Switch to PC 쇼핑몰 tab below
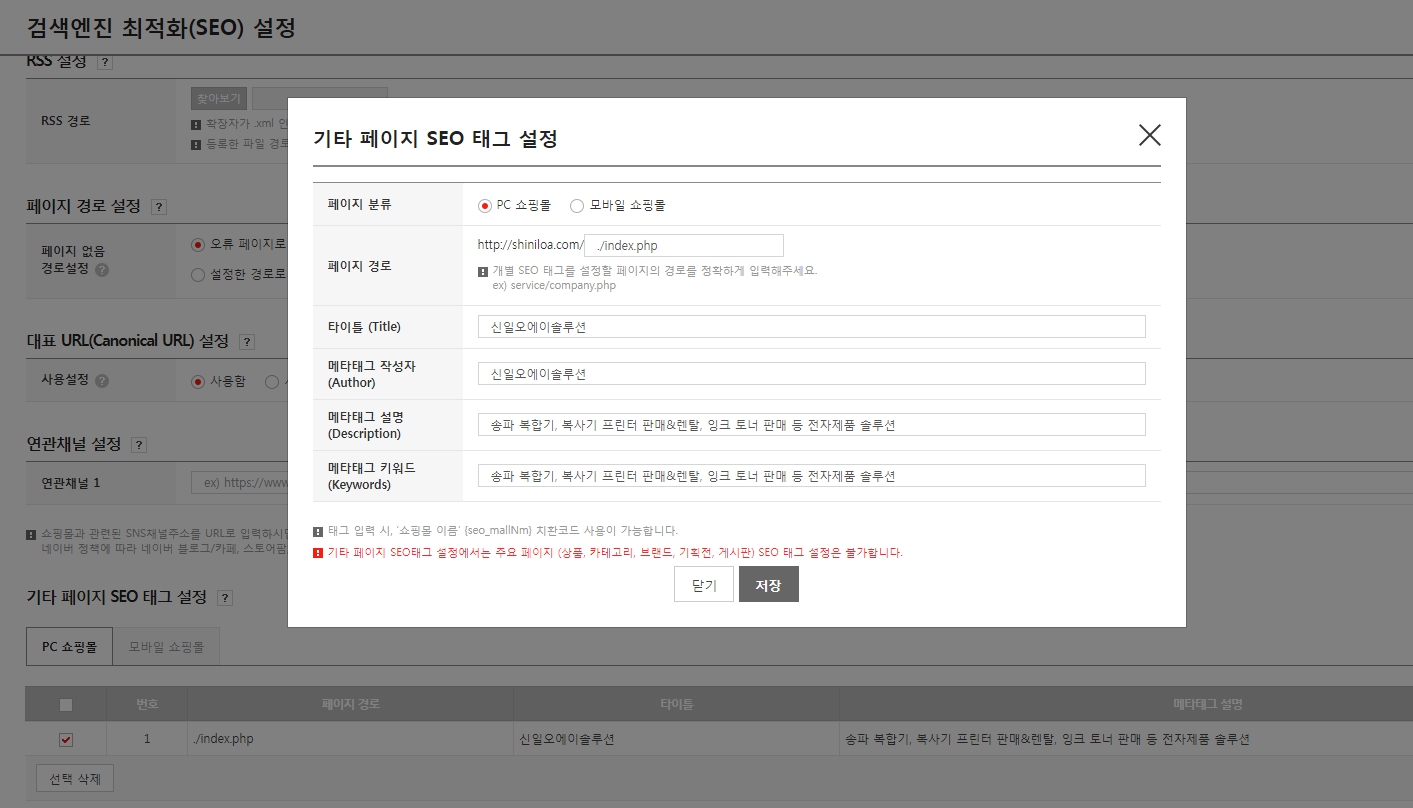The width and height of the screenshot is (1413, 808). point(69,647)
